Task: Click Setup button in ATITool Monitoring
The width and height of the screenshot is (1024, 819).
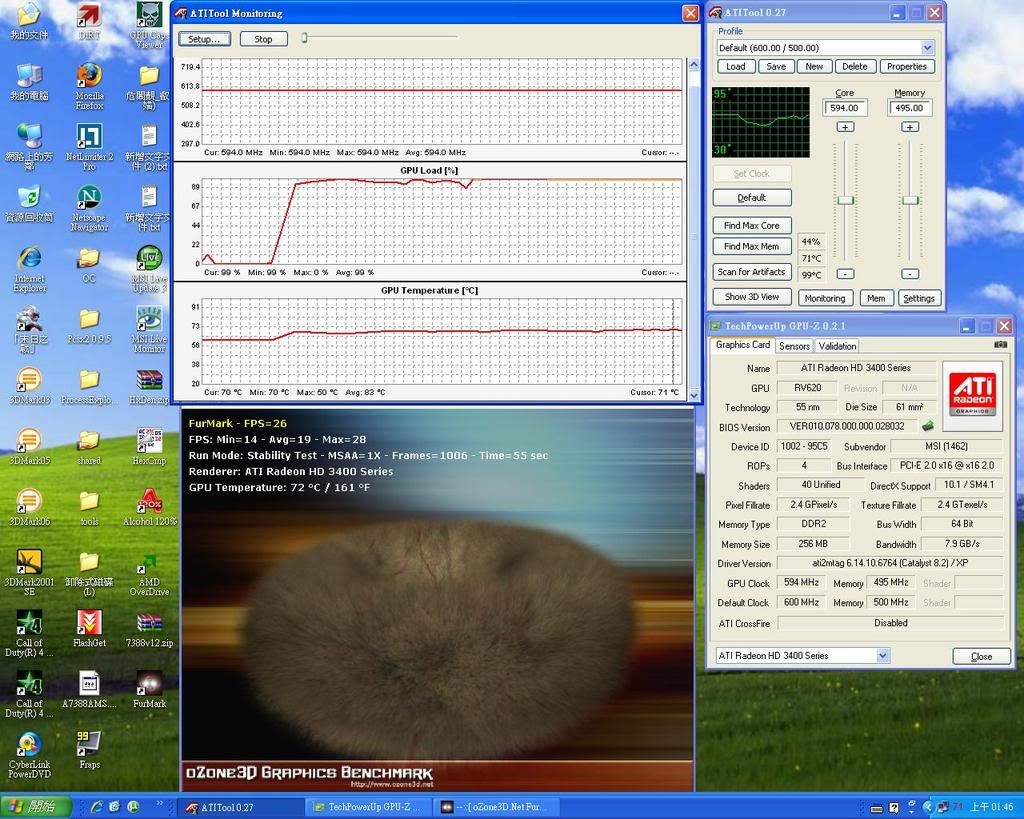Action: [204, 39]
